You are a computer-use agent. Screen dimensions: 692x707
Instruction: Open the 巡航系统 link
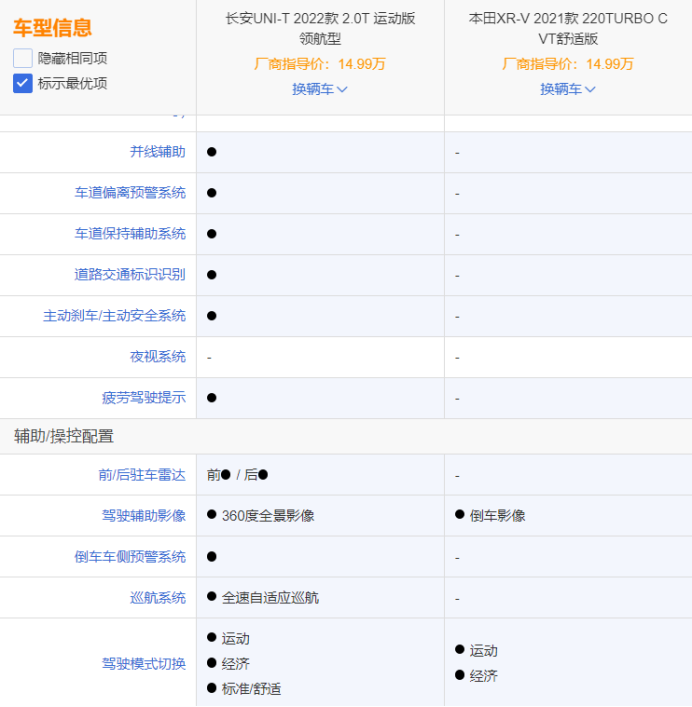point(158,598)
